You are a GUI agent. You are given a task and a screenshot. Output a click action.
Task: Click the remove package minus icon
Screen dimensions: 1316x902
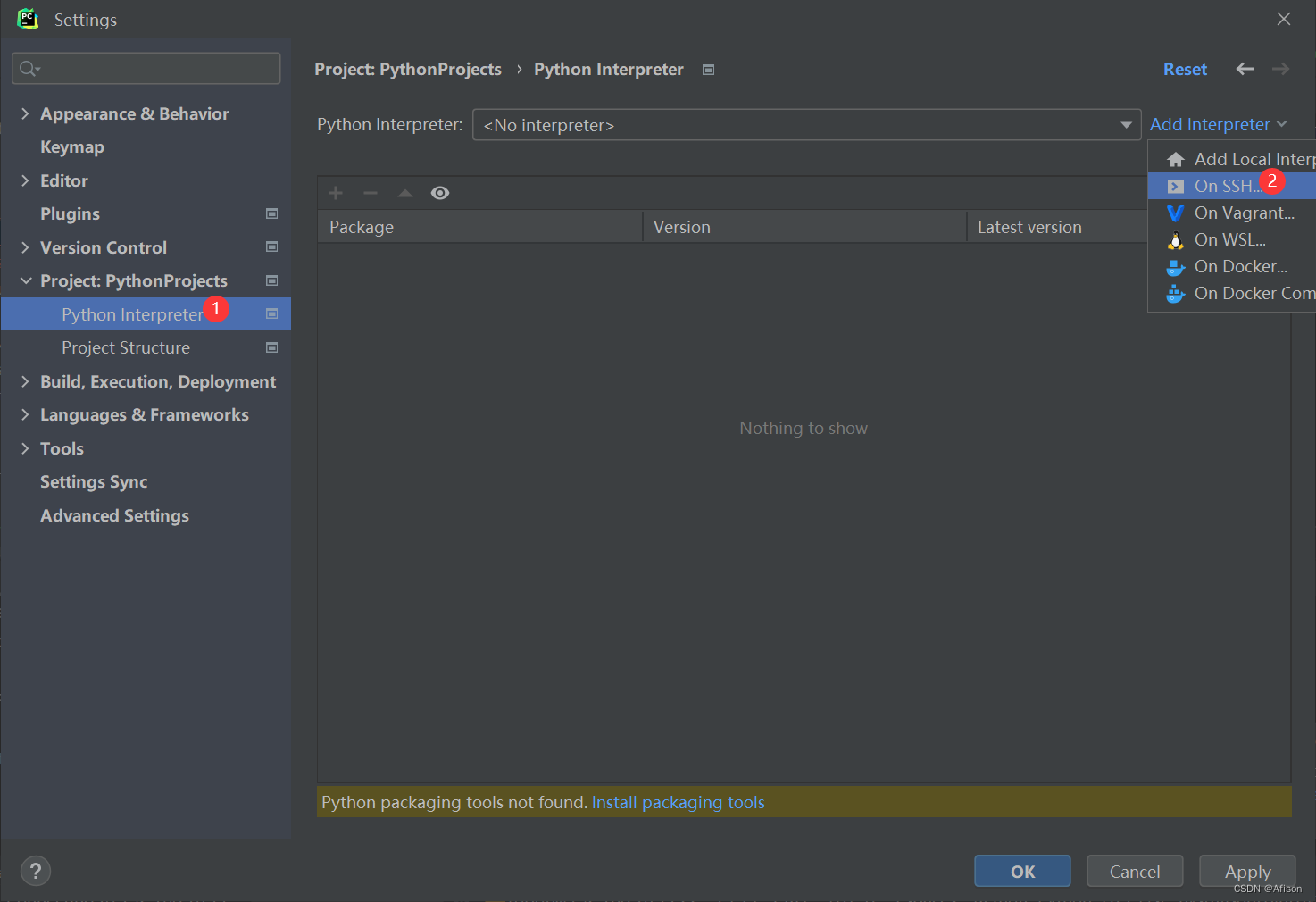pos(371,193)
